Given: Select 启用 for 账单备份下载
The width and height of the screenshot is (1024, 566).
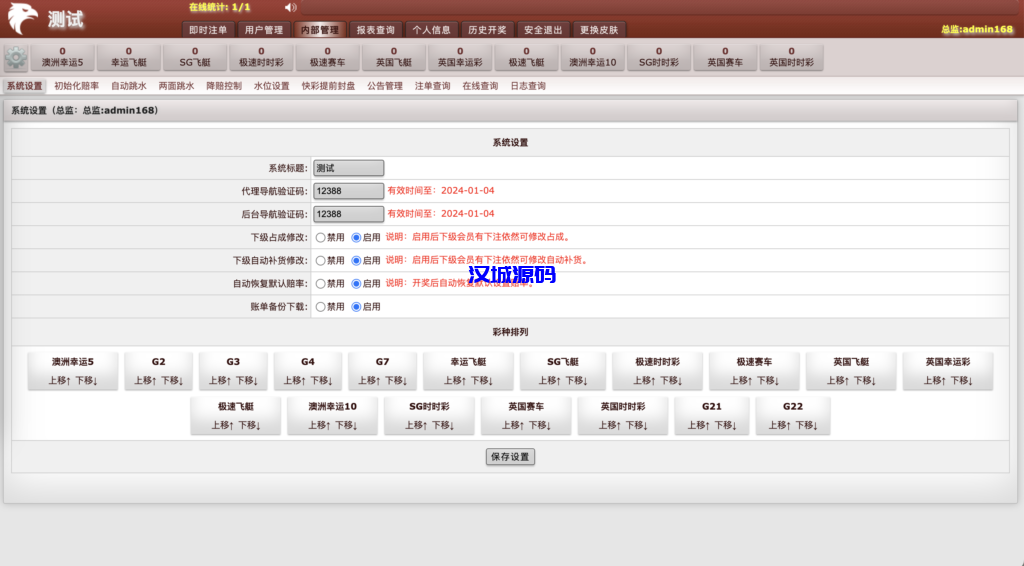Looking at the screenshot, I should pos(356,307).
